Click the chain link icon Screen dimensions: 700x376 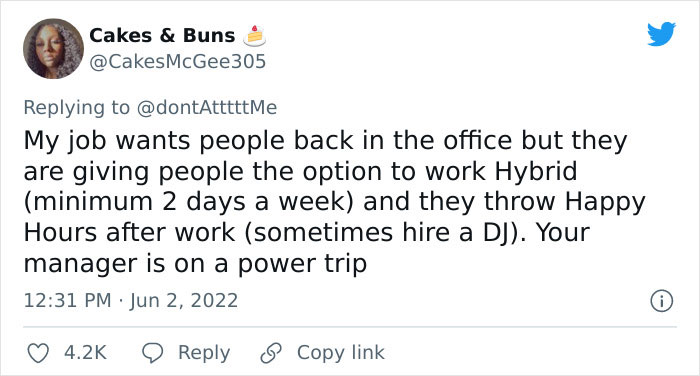(x=271, y=353)
